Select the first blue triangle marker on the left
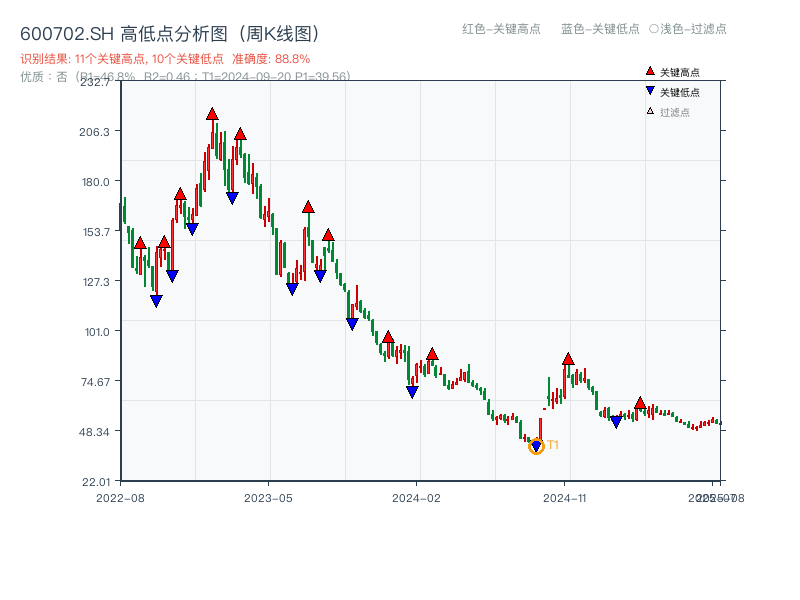 [x=157, y=298]
